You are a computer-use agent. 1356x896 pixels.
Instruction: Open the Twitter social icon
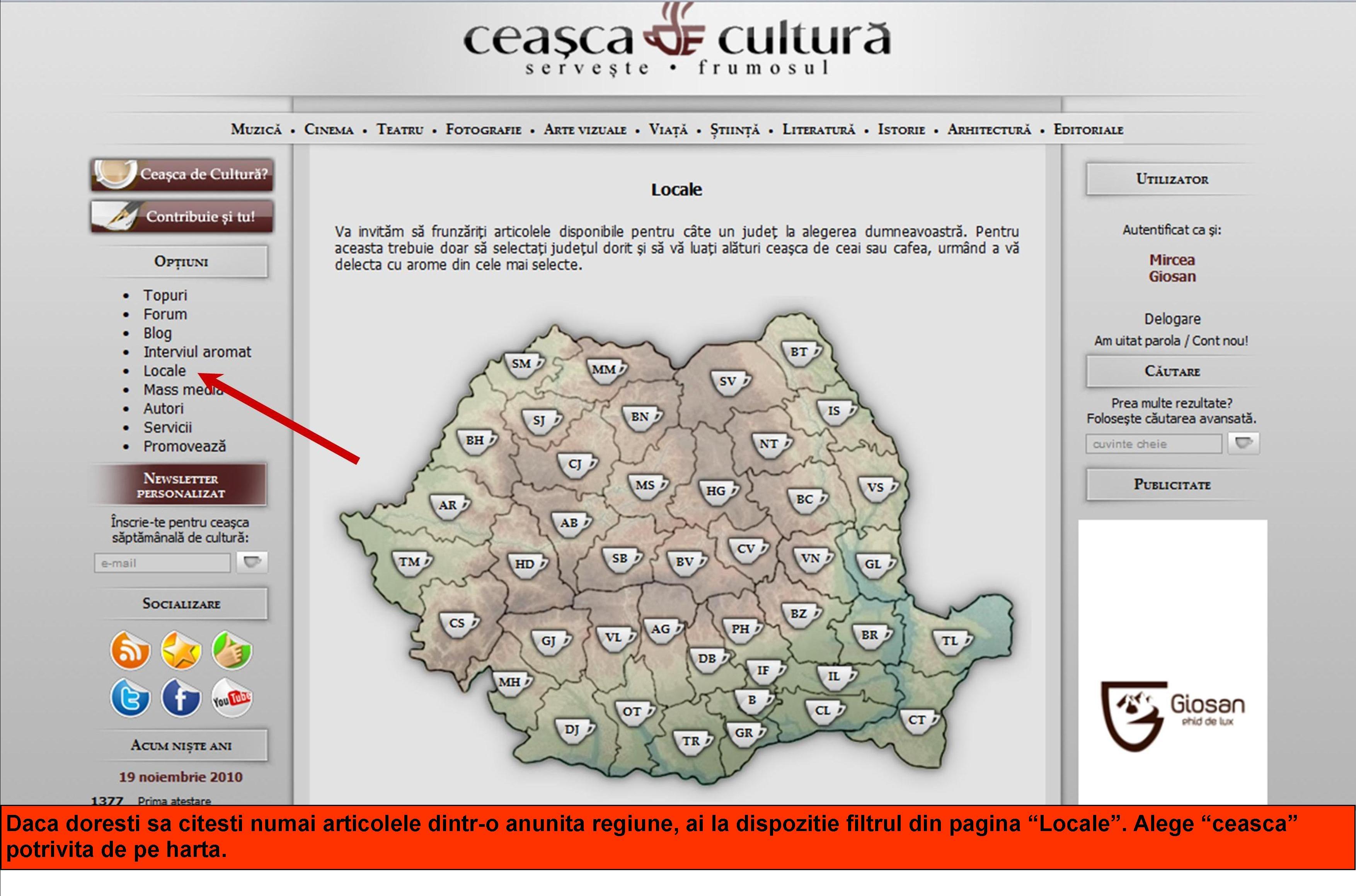tap(130, 698)
